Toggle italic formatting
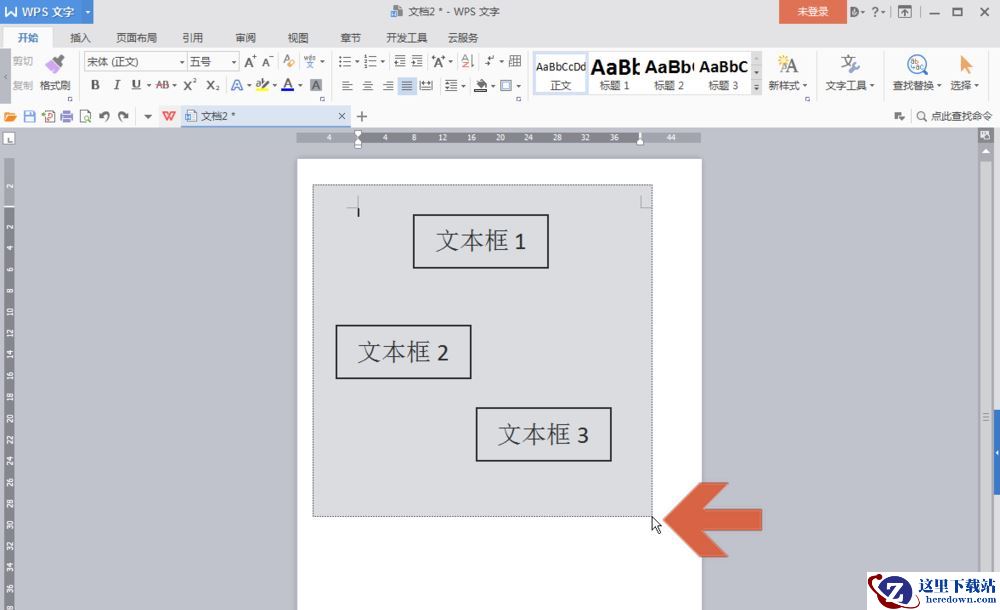This screenshot has width=1000, height=610. (x=116, y=85)
